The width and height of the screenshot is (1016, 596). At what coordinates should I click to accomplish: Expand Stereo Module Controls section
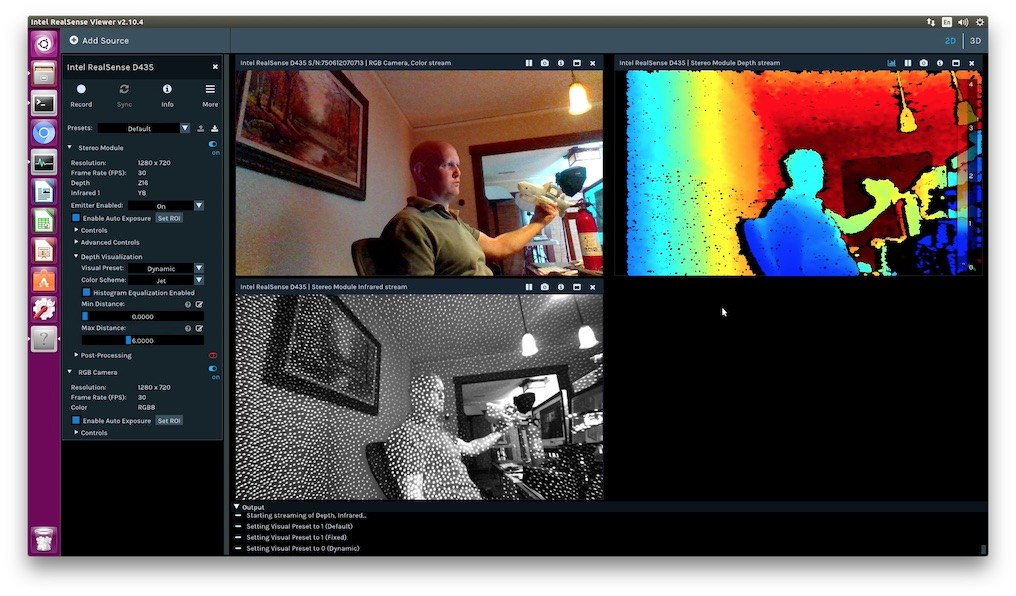pyautogui.click(x=76, y=230)
